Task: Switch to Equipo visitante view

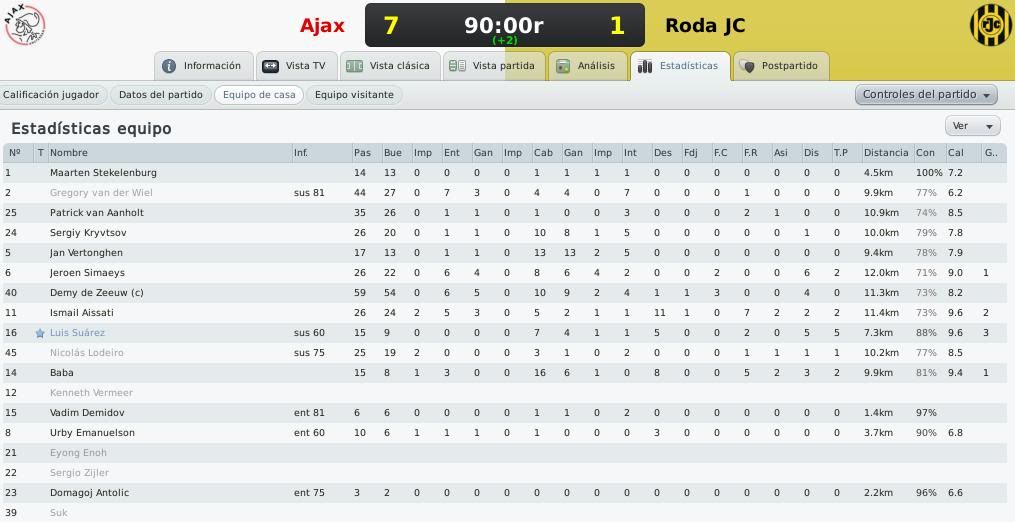Action: (354, 95)
